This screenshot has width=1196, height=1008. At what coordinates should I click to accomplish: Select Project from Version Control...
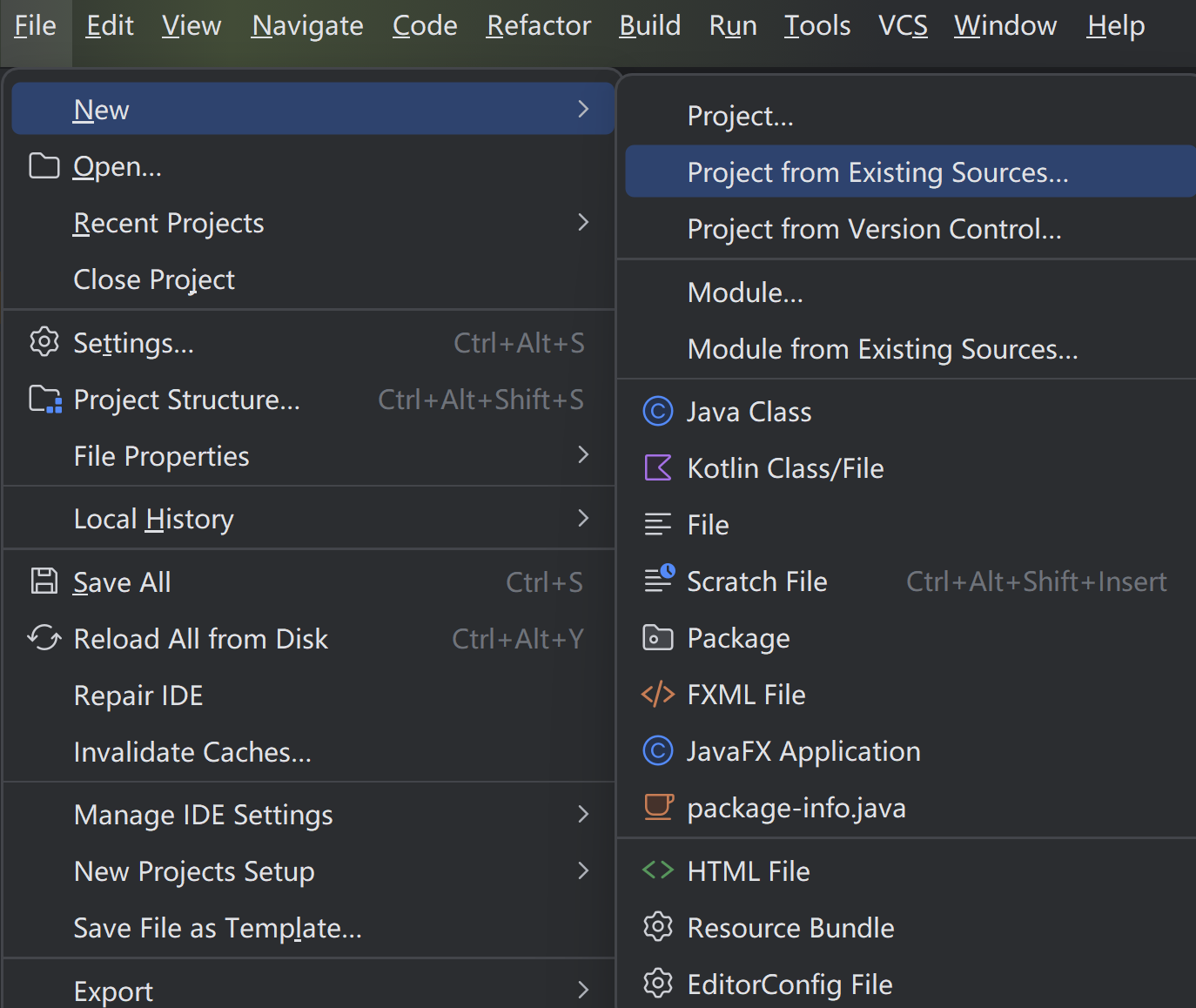(x=910, y=228)
